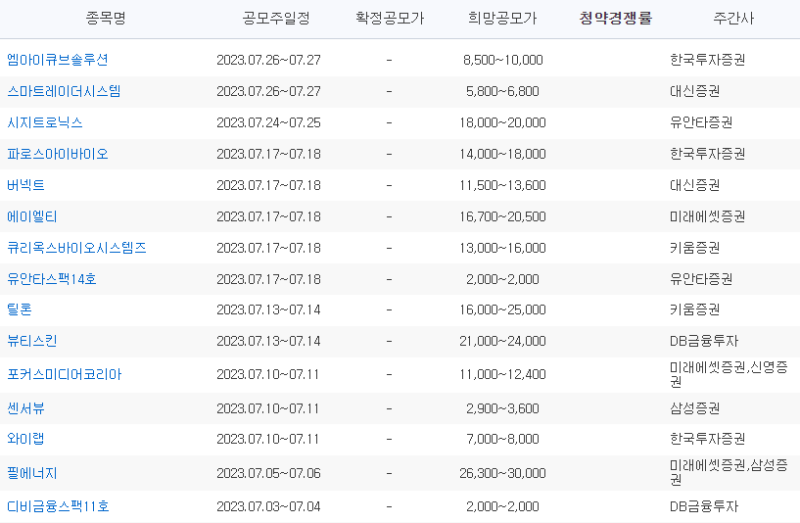Screen dimensions: 800x523
Task: Select the 센서뷰 IPO link
Action: tap(26, 409)
